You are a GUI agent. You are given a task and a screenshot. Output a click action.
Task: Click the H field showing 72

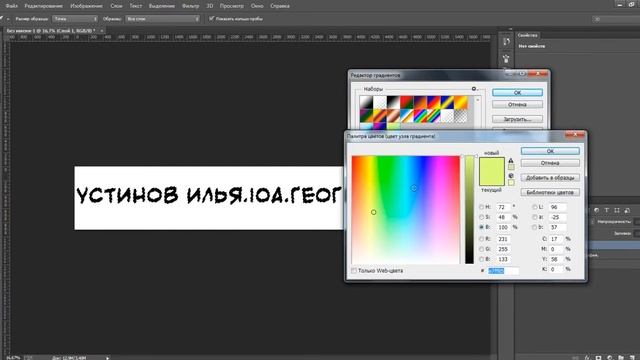[504, 207]
